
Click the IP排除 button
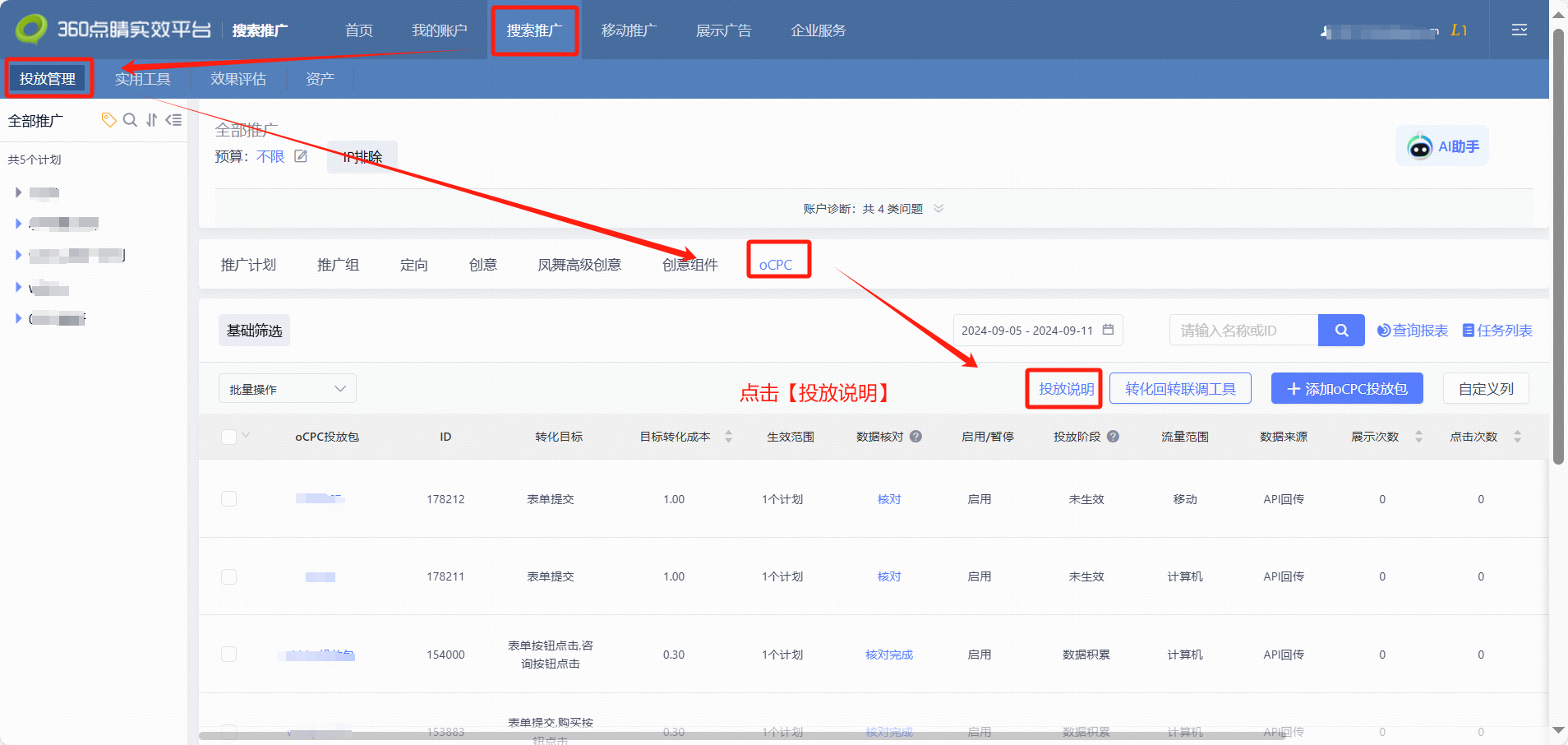[x=362, y=156]
